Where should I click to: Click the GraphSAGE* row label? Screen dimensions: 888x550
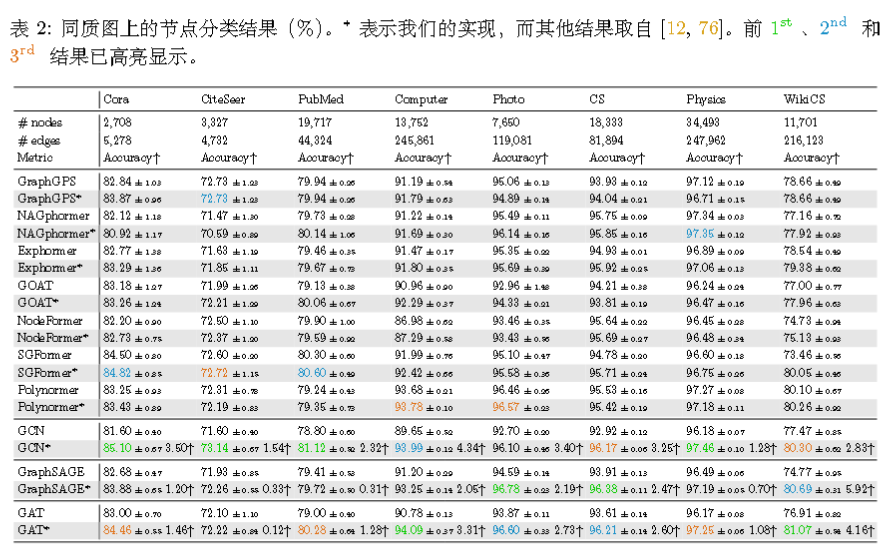[51, 489]
